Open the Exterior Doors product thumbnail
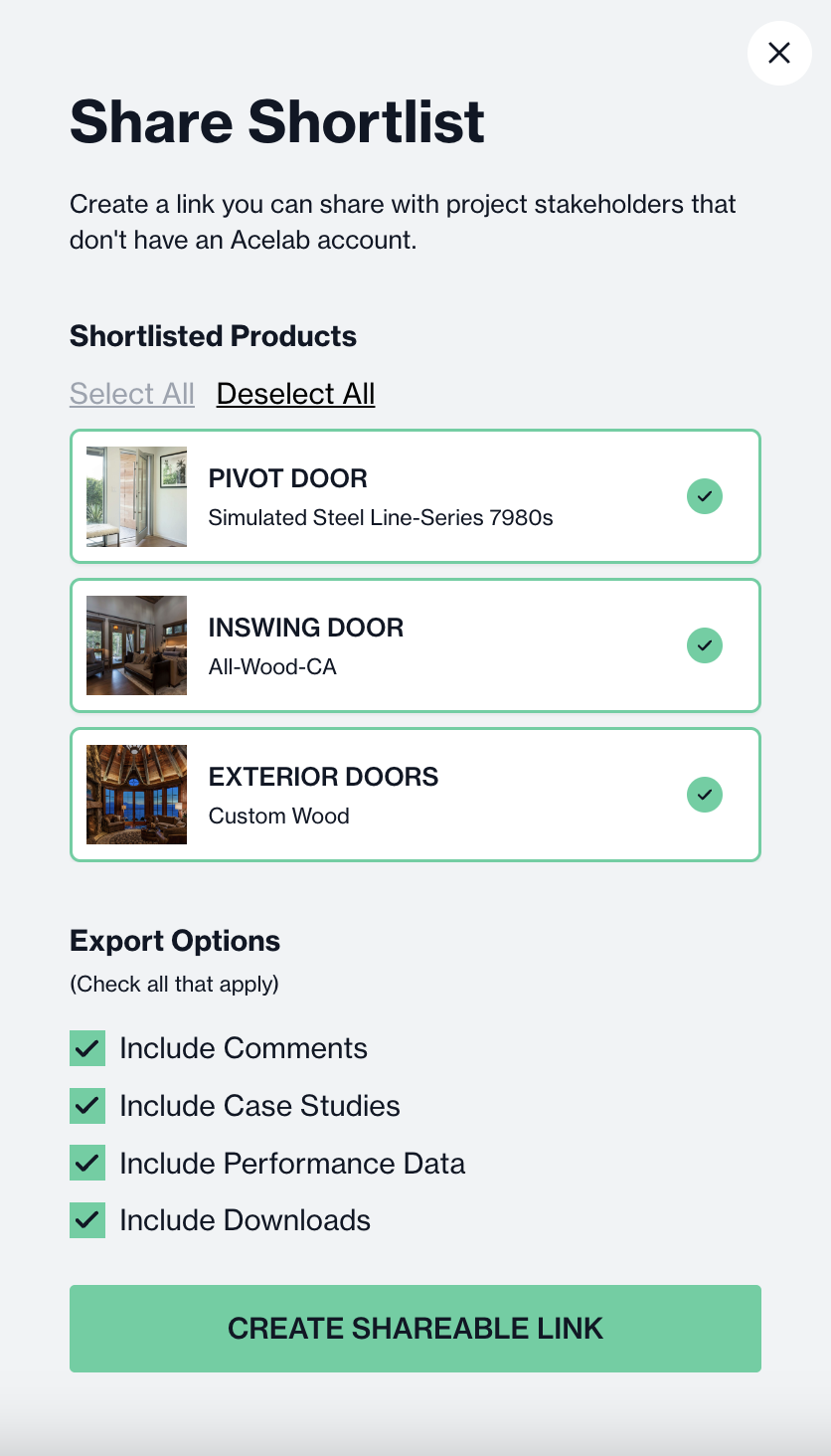The image size is (831, 1456). tap(136, 795)
